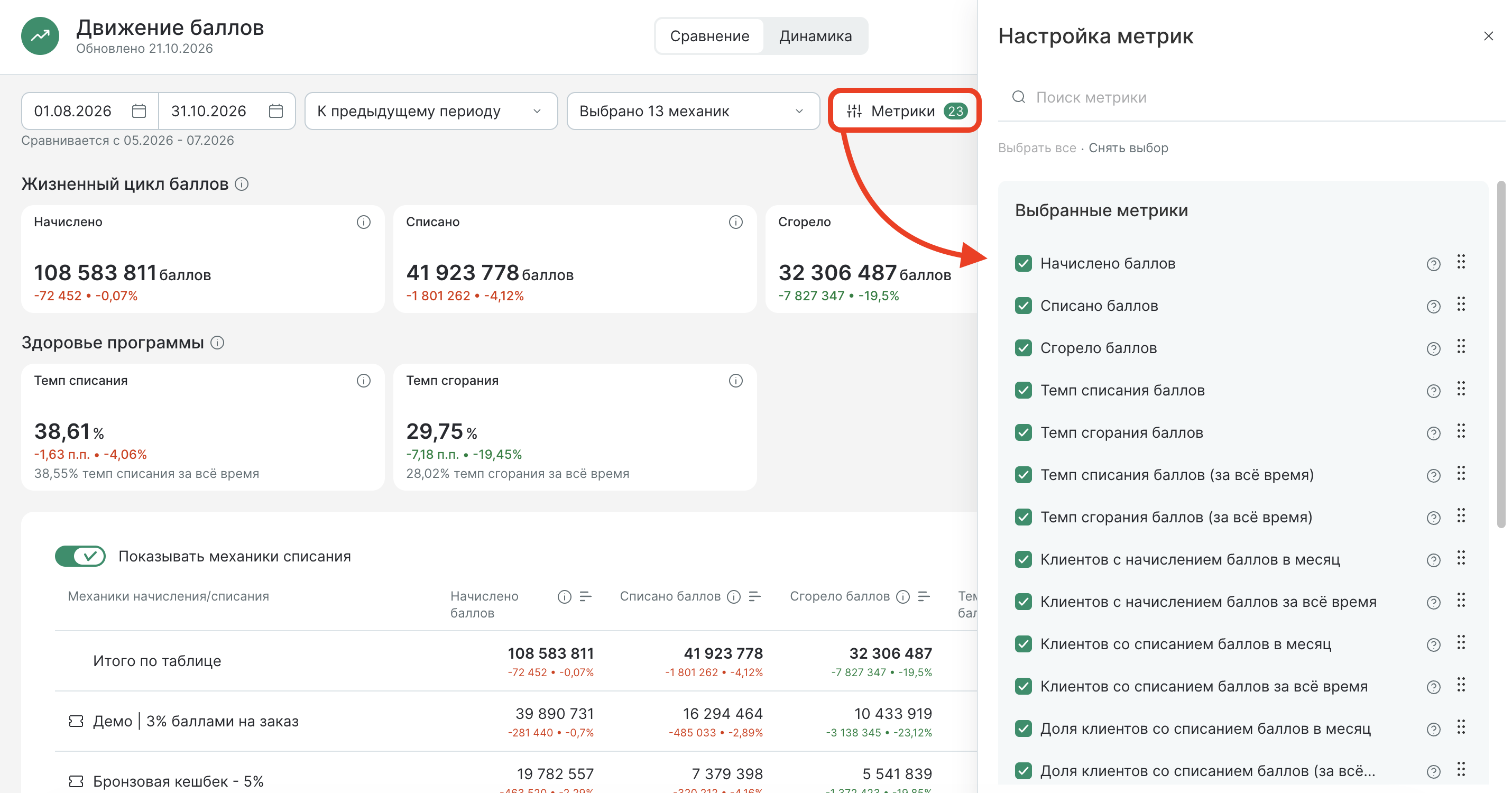Viewport: 1512px width, 793px height.
Task: Toggle Показывать механики списания switch
Action: [x=80, y=556]
